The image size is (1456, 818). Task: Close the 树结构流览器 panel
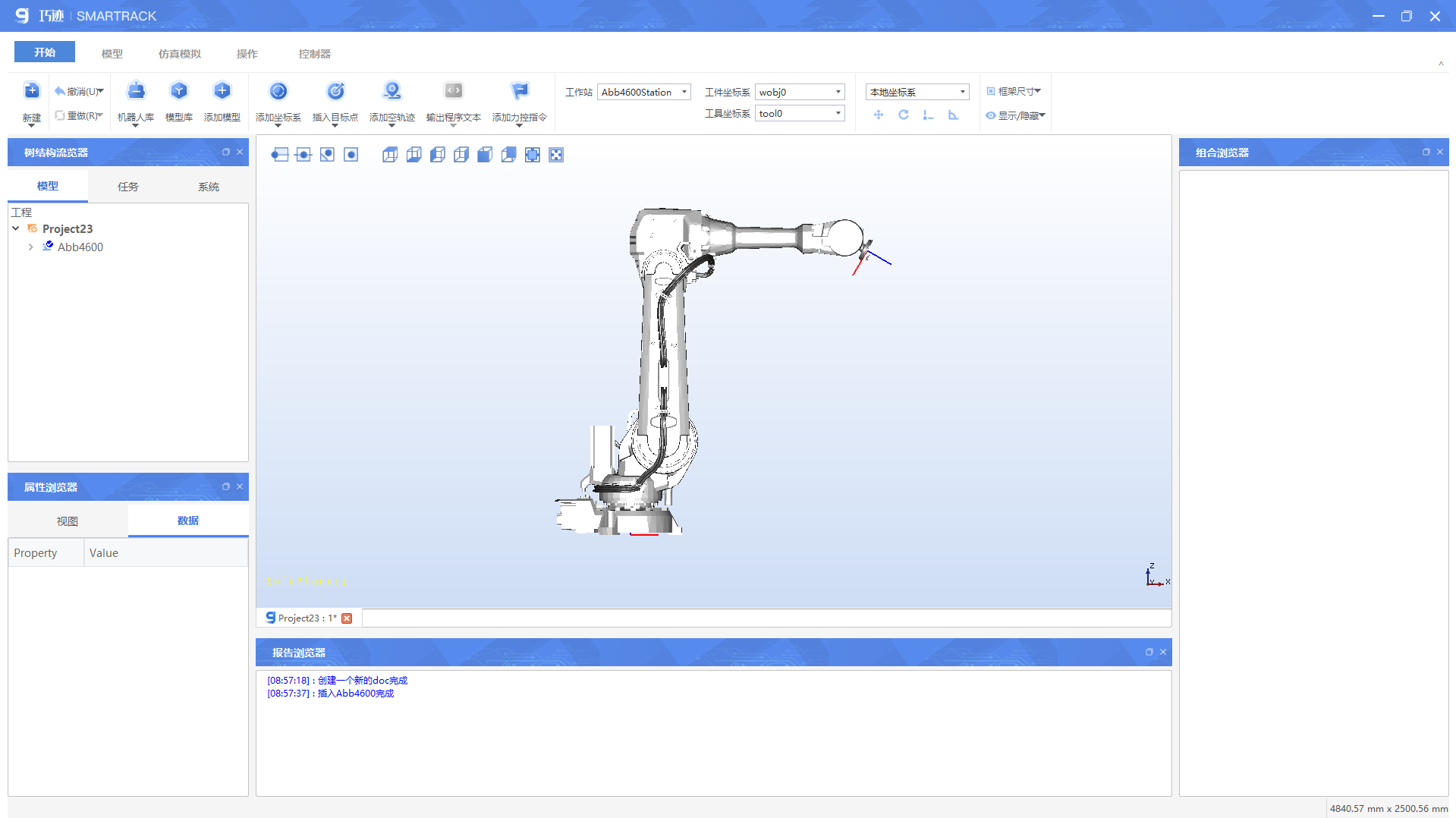(240, 152)
